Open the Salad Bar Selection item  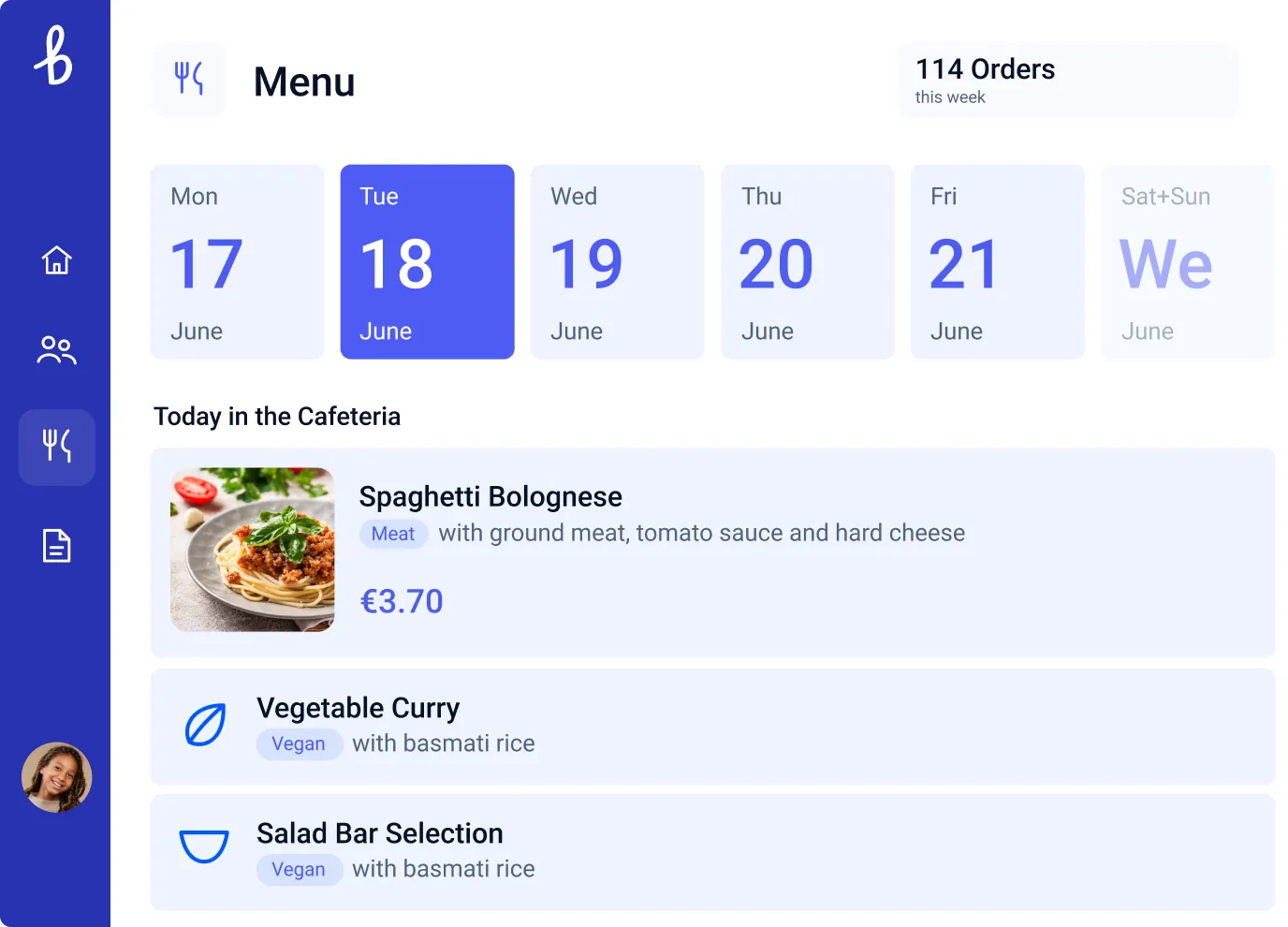pyautogui.click(x=713, y=852)
